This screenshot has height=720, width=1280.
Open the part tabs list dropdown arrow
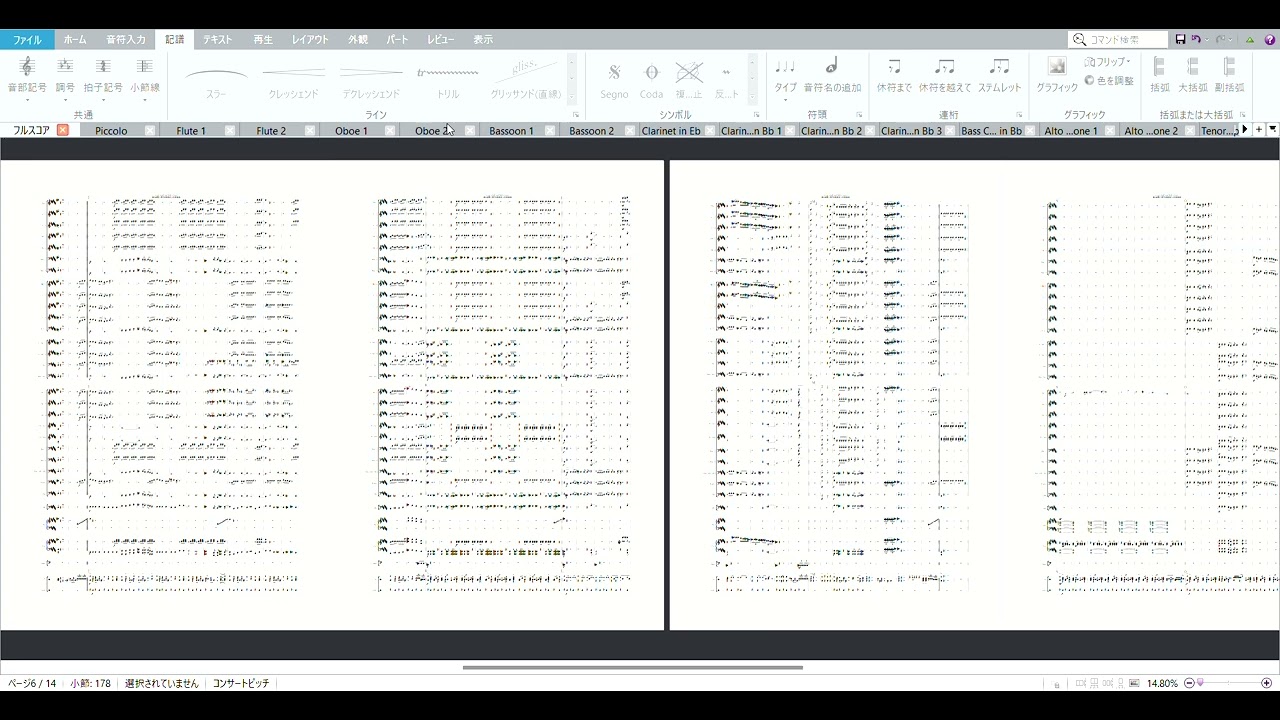pos(1272,130)
